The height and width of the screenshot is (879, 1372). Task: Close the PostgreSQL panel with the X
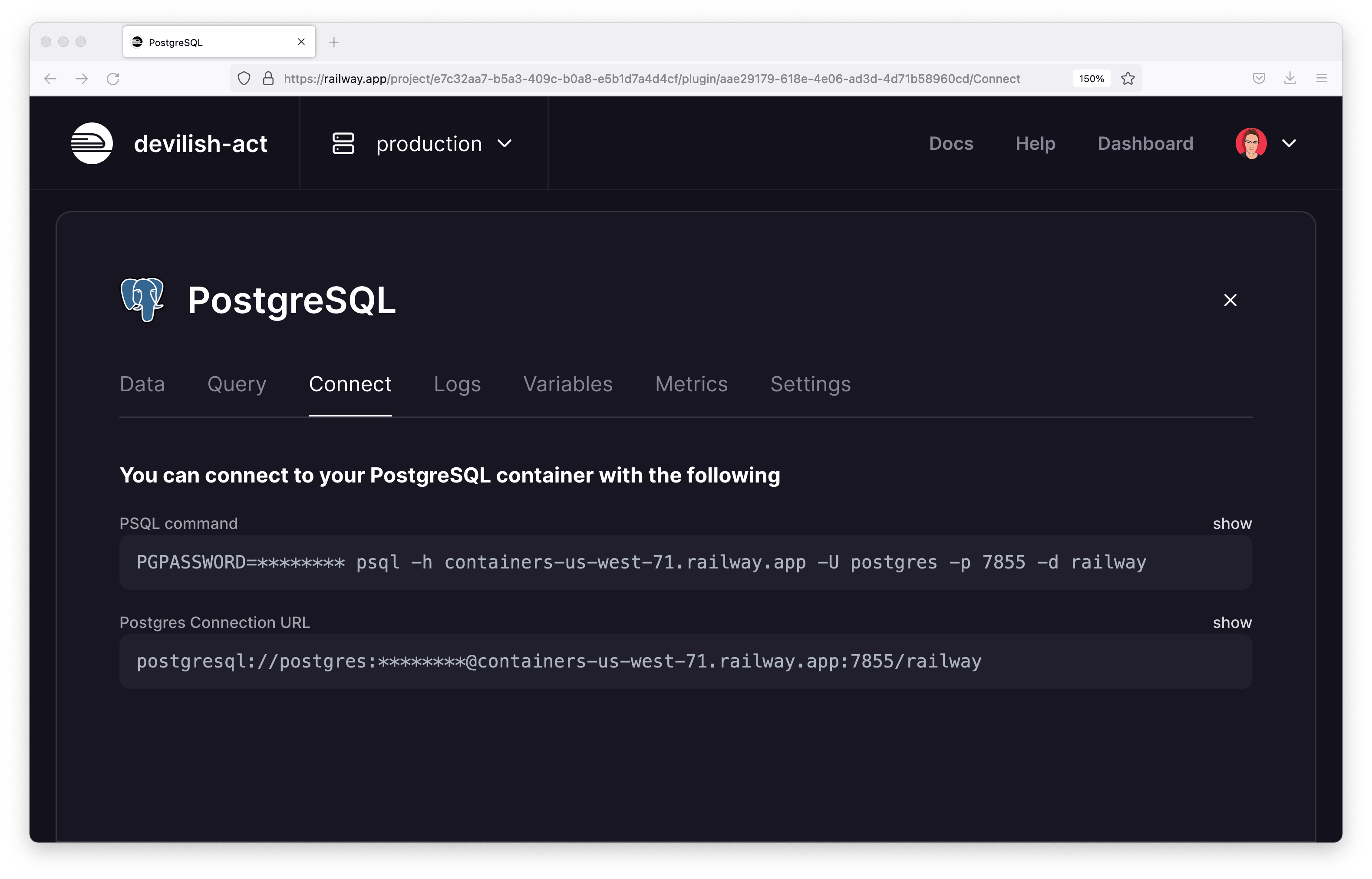pos(1230,300)
